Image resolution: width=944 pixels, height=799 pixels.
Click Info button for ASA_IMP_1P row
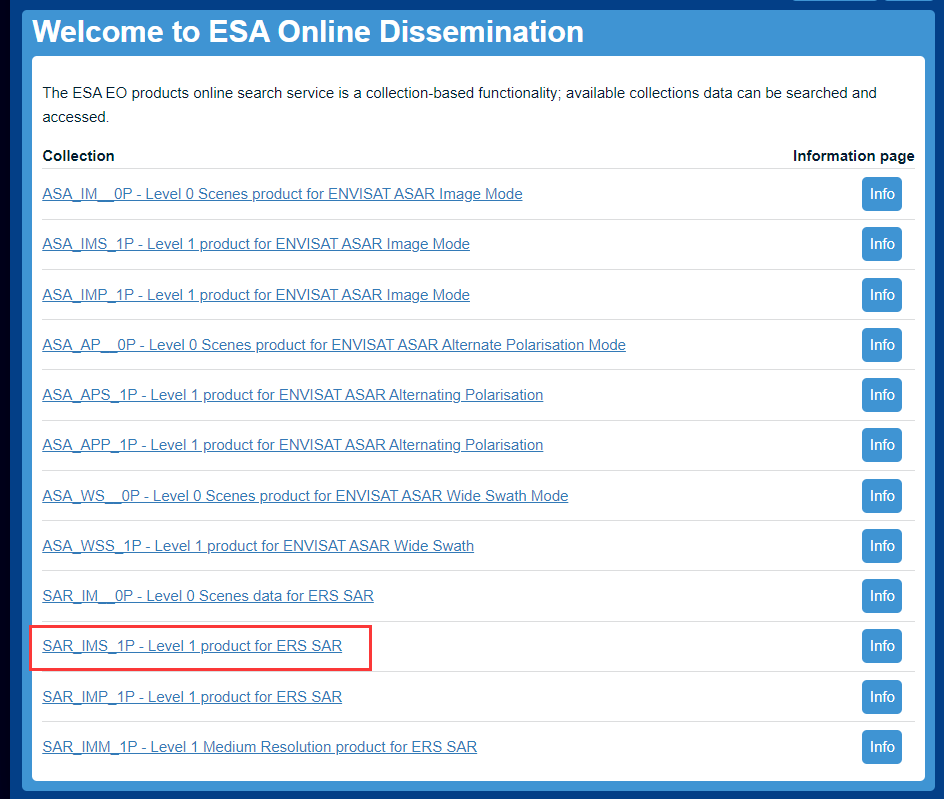tap(882, 295)
